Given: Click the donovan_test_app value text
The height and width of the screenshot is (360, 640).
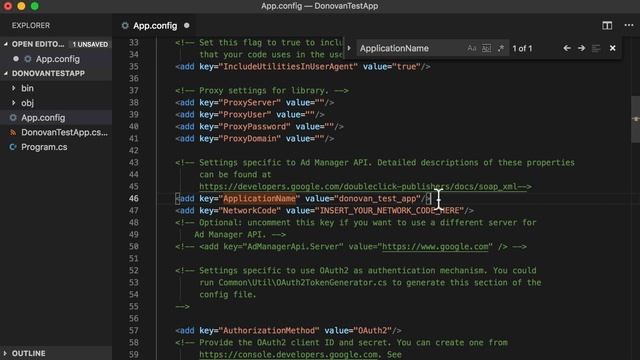Looking at the screenshot, I should coord(378,198).
